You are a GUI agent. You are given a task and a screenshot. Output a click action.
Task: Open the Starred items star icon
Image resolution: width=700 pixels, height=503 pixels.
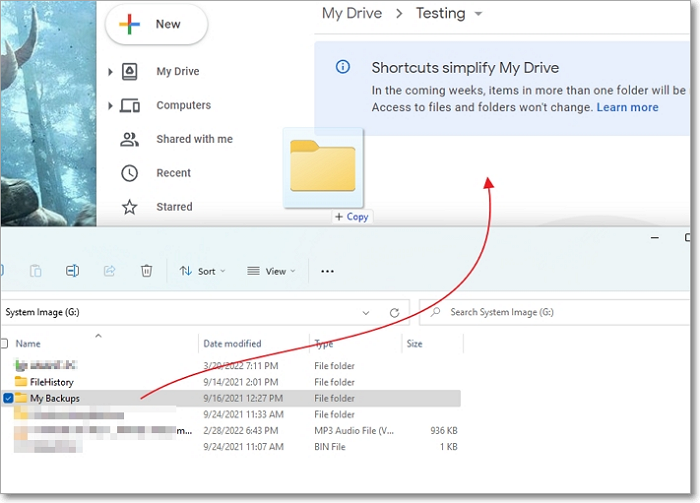click(x=129, y=207)
